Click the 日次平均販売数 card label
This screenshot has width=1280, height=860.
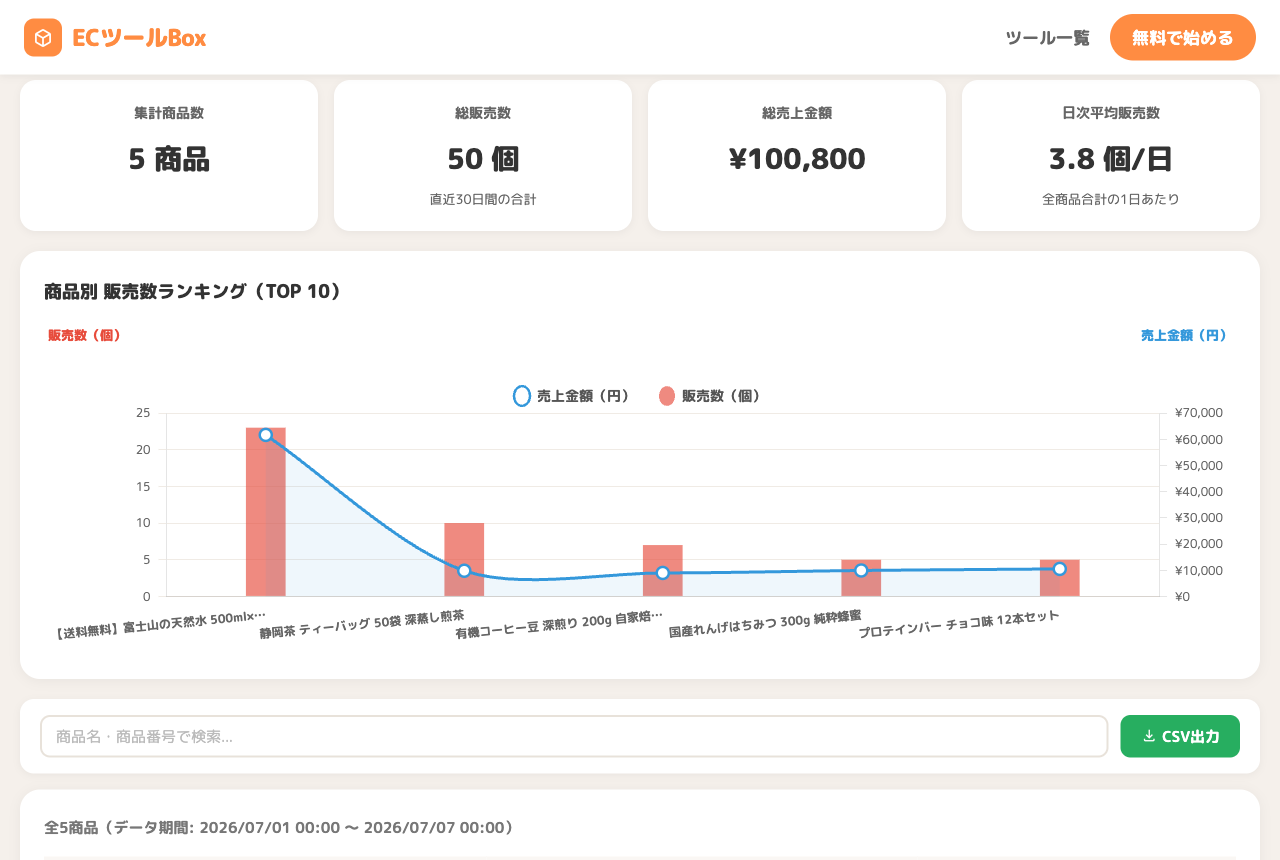(x=1111, y=113)
